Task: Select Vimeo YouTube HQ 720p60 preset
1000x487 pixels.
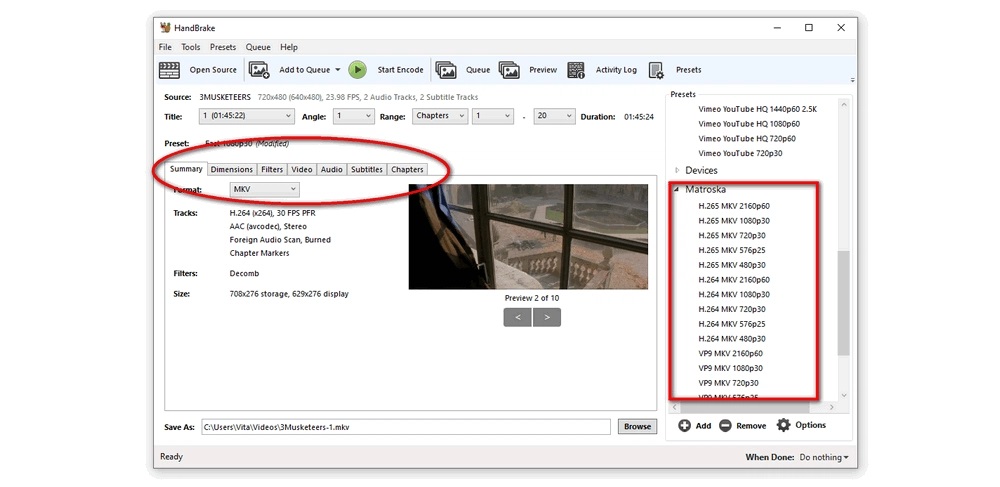Action: click(747, 138)
